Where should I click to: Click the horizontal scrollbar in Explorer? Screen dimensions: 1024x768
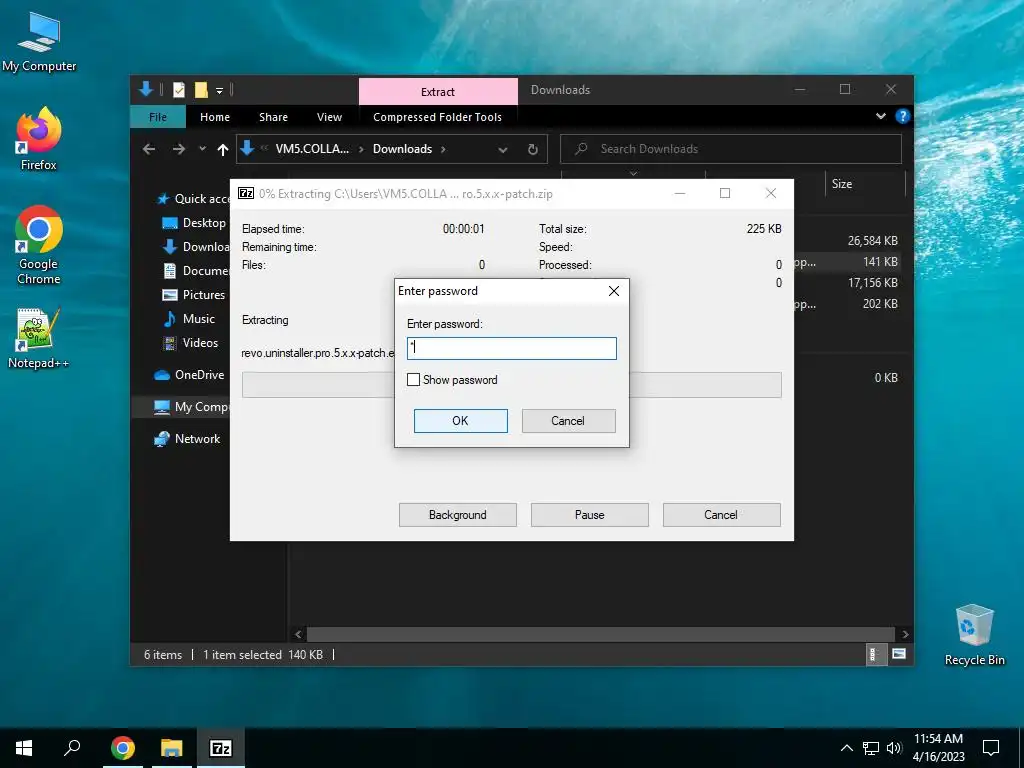click(601, 634)
